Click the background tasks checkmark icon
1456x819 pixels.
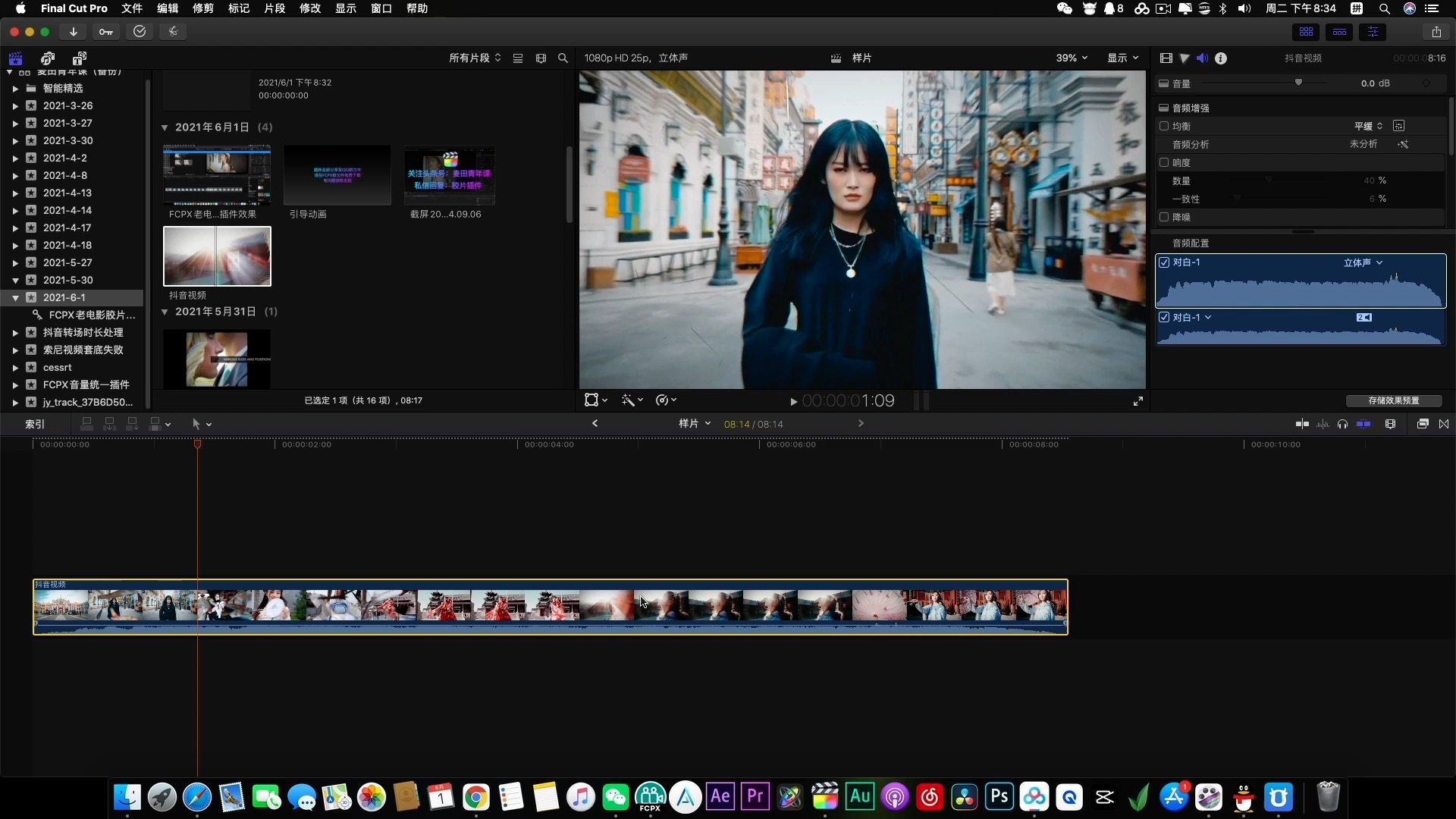pos(140,32)
